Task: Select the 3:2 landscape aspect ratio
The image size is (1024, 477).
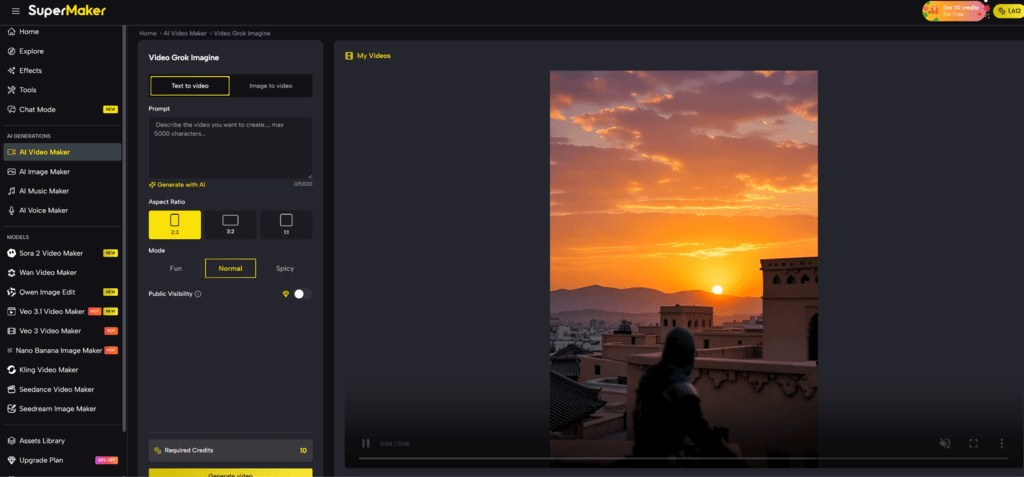Action: (x=230, y=225)
